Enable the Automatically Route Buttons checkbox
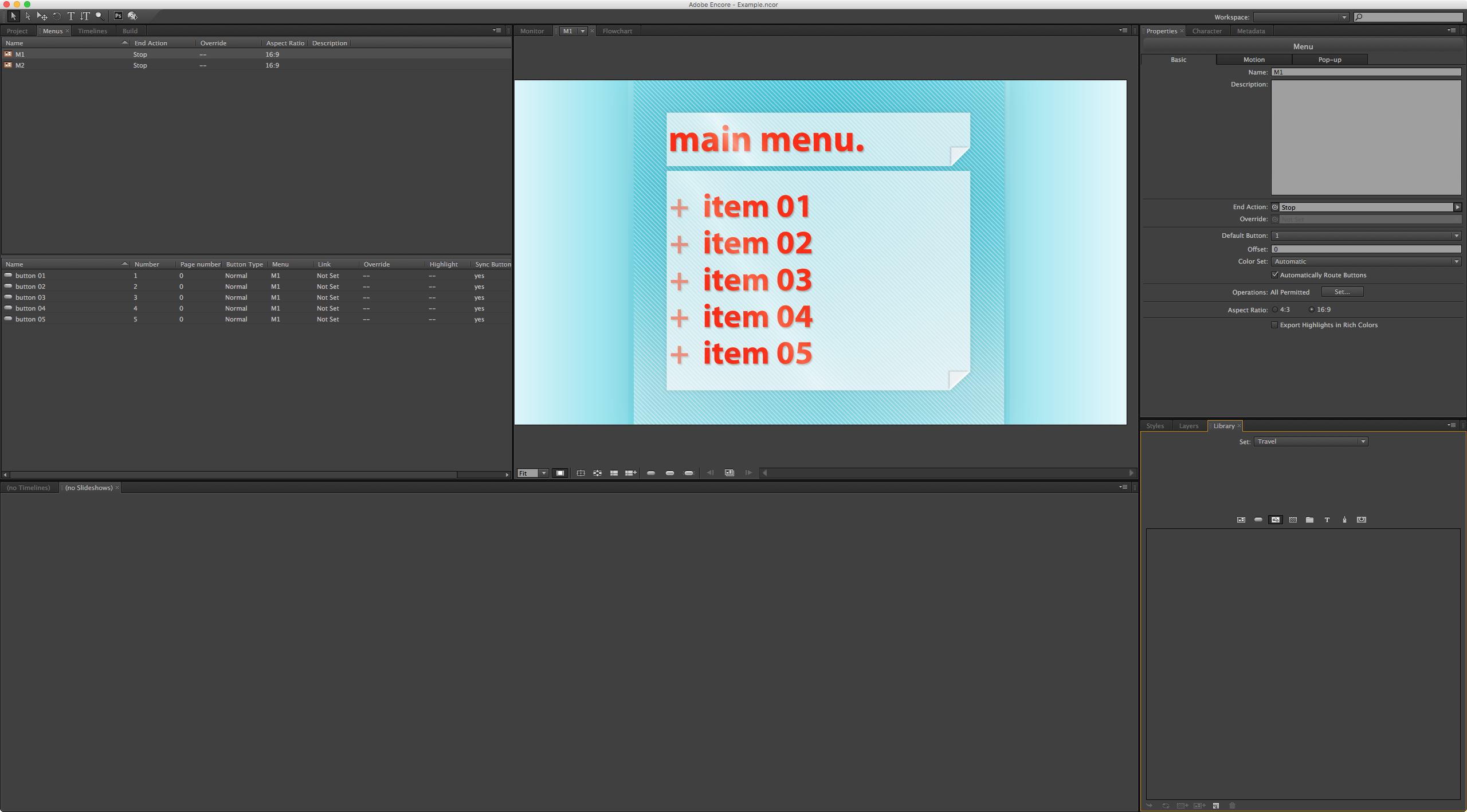The height and width of the screenshot is (812, 1467). coord(1274,274)
